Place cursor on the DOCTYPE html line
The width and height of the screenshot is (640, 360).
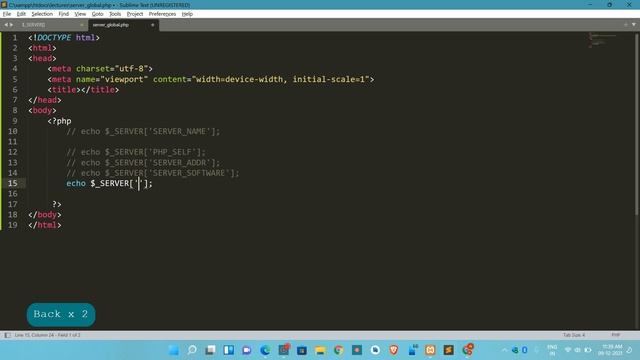point(64,38)
